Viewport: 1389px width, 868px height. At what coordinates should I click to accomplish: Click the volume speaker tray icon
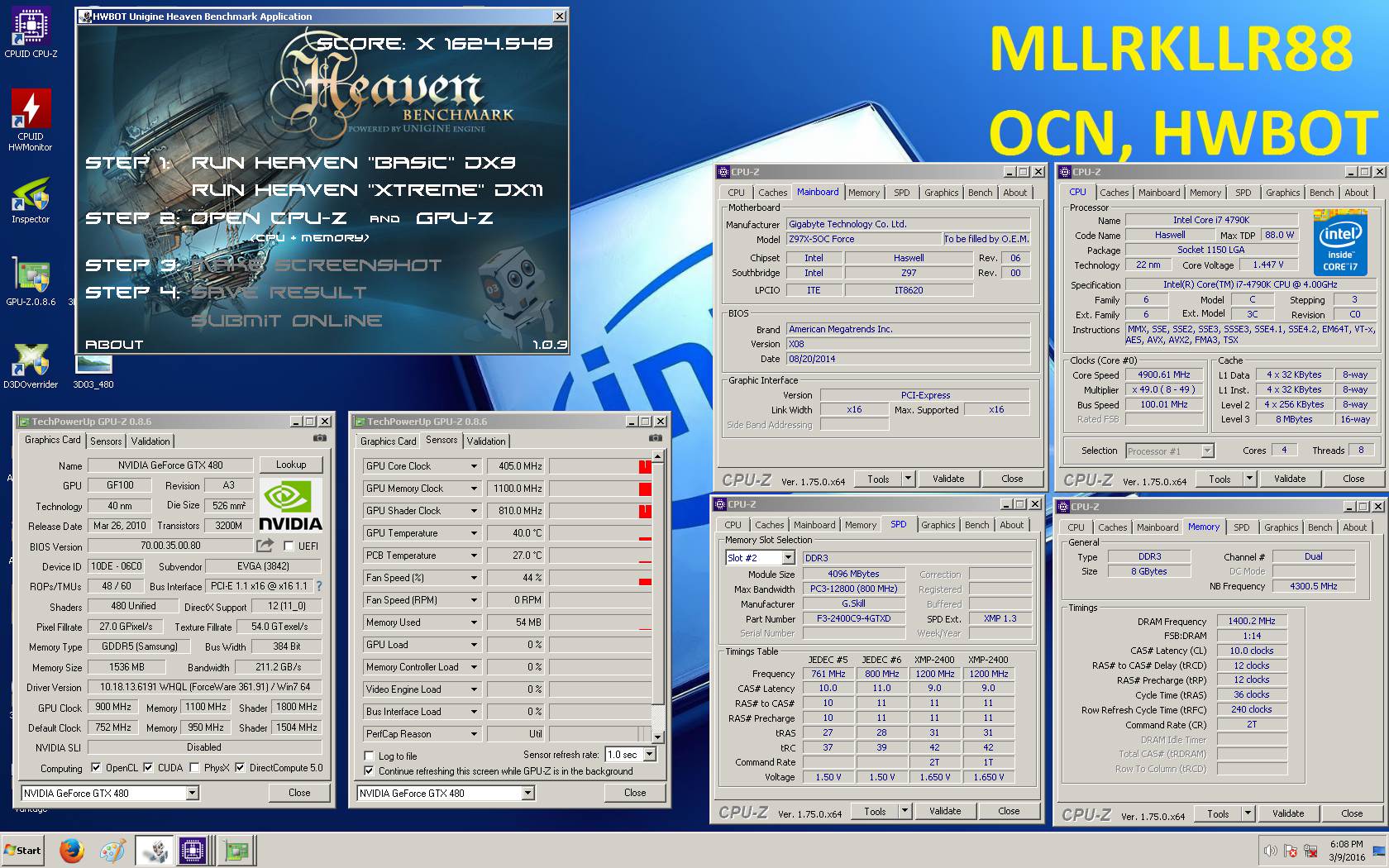pos(1270,851)
